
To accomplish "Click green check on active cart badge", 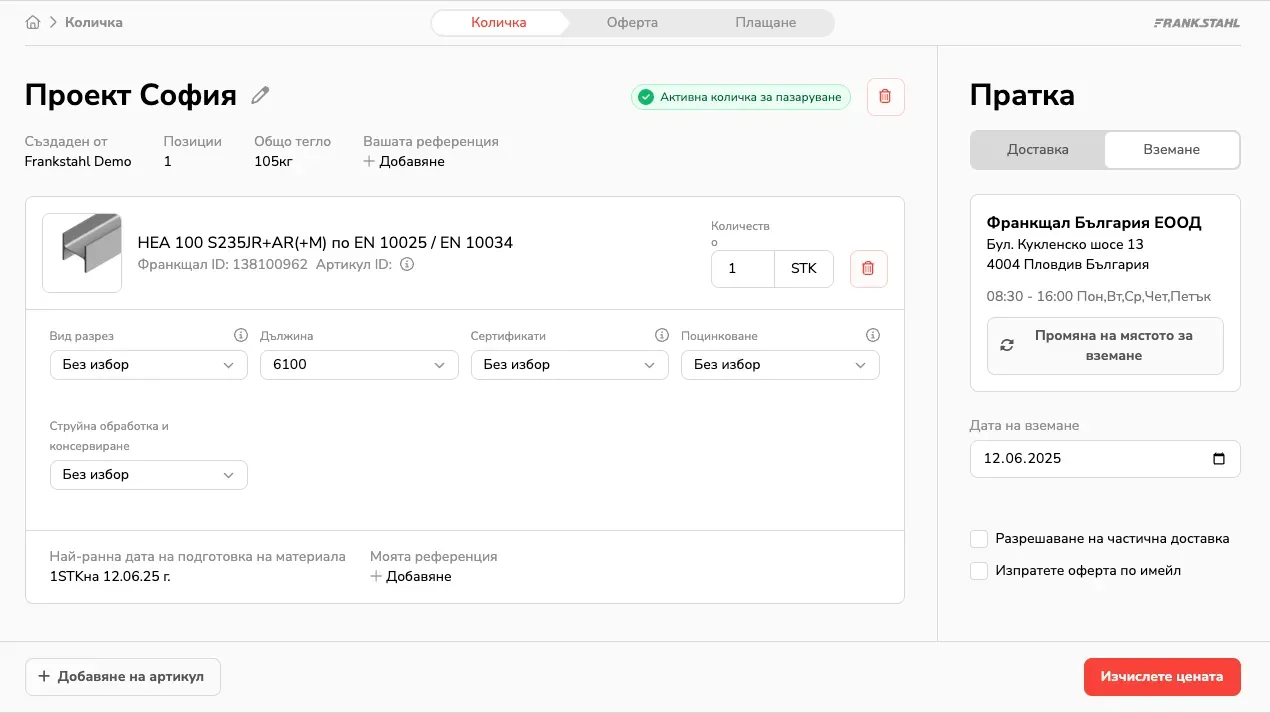I will click(646, 97).
